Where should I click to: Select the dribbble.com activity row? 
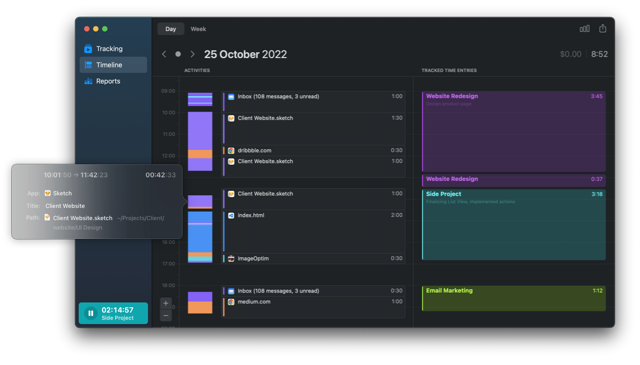point(313,150)
